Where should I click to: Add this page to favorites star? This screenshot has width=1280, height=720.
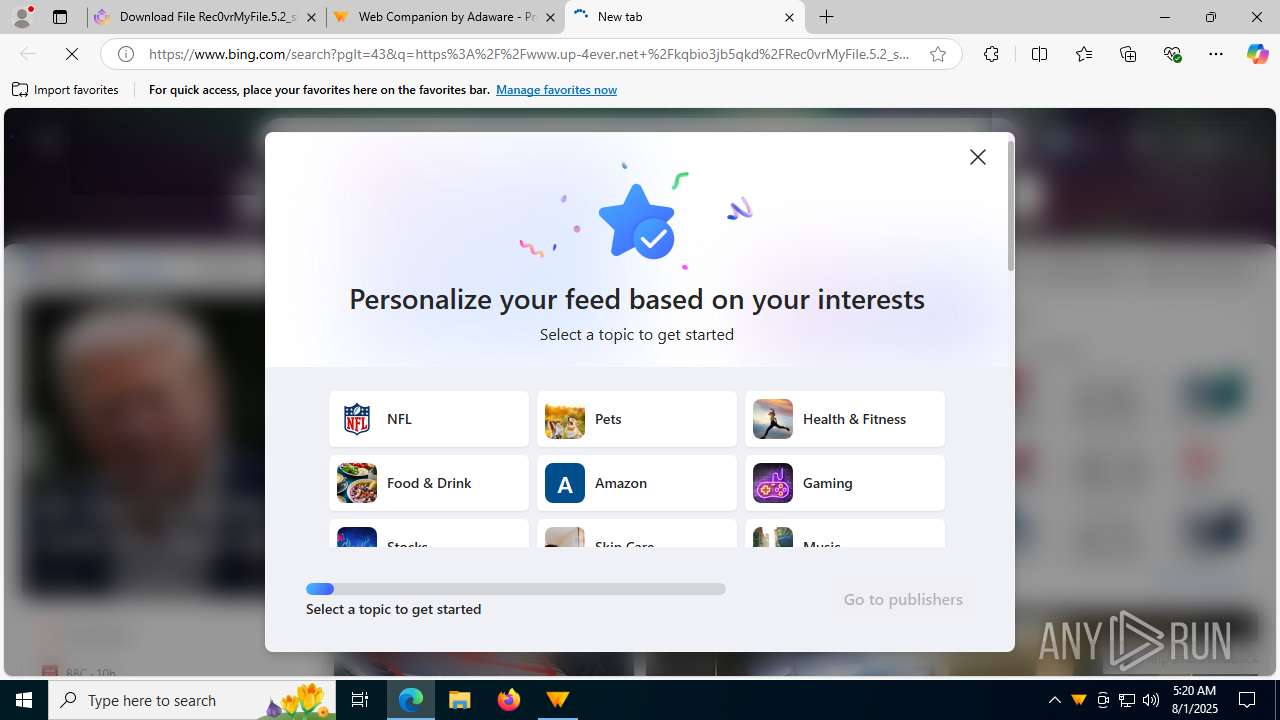[x=938, y=54]
